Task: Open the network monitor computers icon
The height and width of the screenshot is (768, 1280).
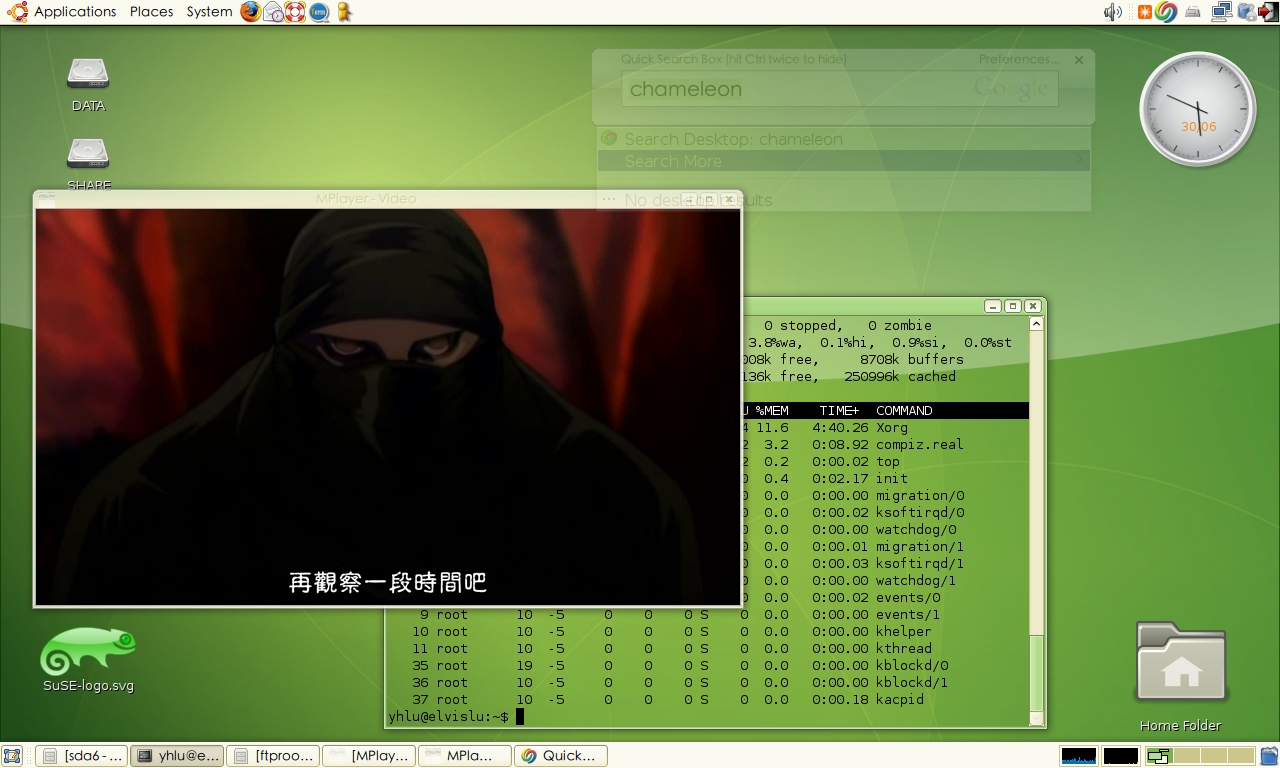Action: 1221,12
